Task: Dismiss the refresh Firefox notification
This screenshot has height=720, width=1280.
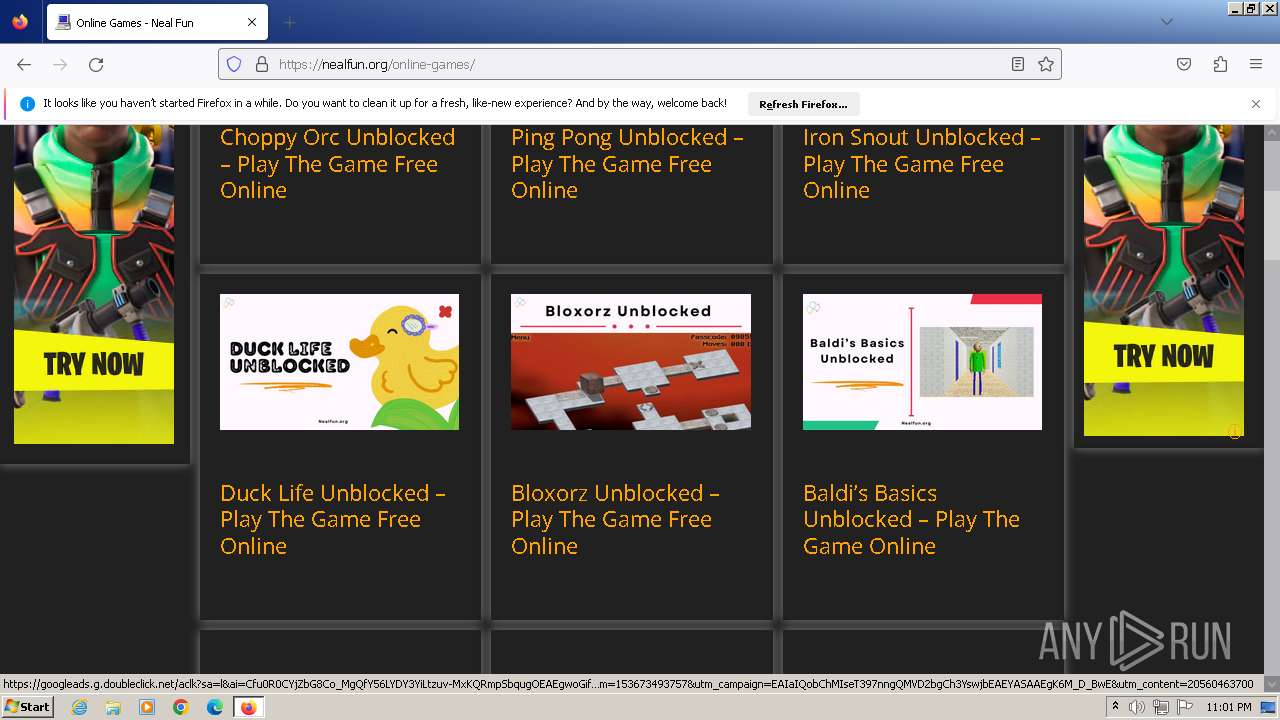Action: [1256, 104]
